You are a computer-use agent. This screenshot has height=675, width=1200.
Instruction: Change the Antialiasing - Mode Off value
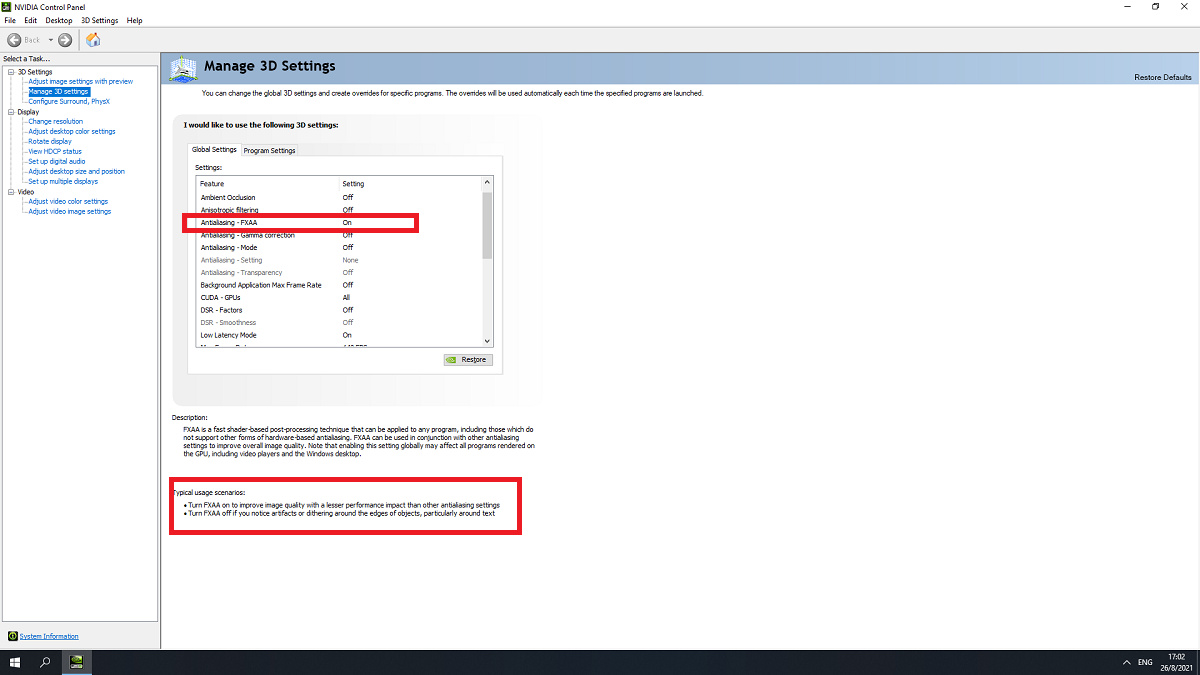tap(348, 248)
